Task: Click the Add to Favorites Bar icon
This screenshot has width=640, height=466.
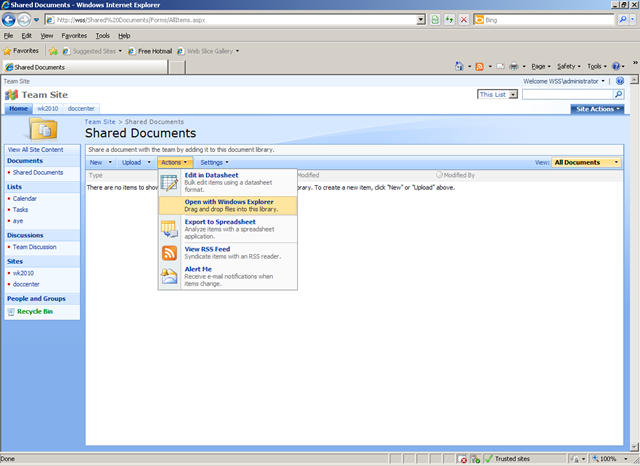Action: (x=53, y=51)
